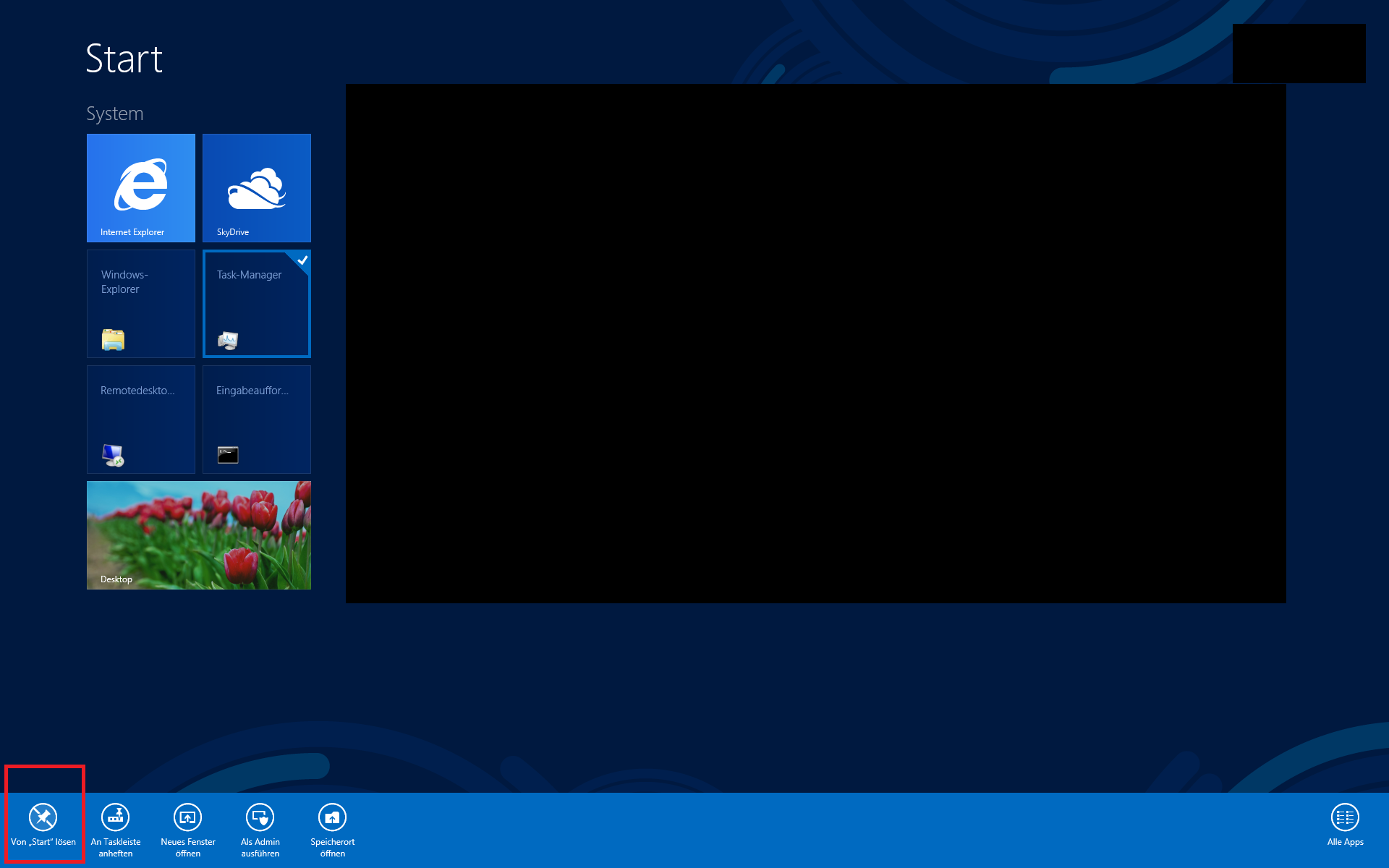1389x868 pixels.
Task: Pin to taskbar with An Taskleiste anheften
Action: pyautogui.click(x=116, y=817)
